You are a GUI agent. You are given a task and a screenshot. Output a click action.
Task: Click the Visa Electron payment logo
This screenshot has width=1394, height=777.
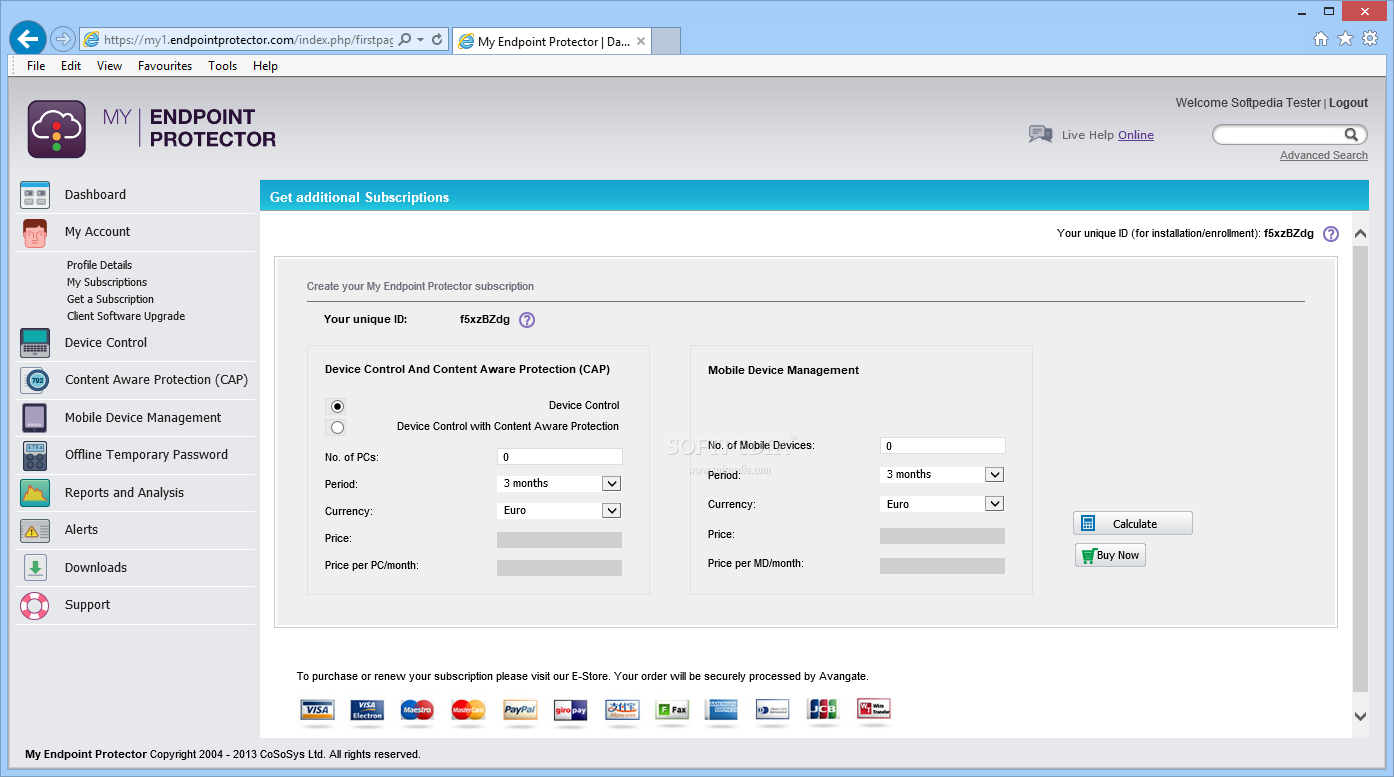[x=367, y=710]
